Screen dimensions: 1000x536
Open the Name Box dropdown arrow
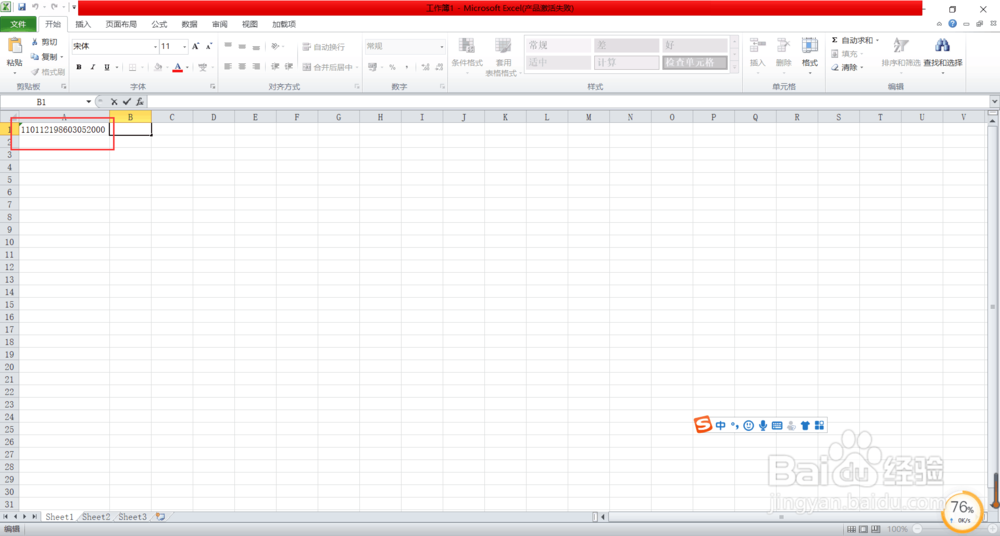[89, 102]
